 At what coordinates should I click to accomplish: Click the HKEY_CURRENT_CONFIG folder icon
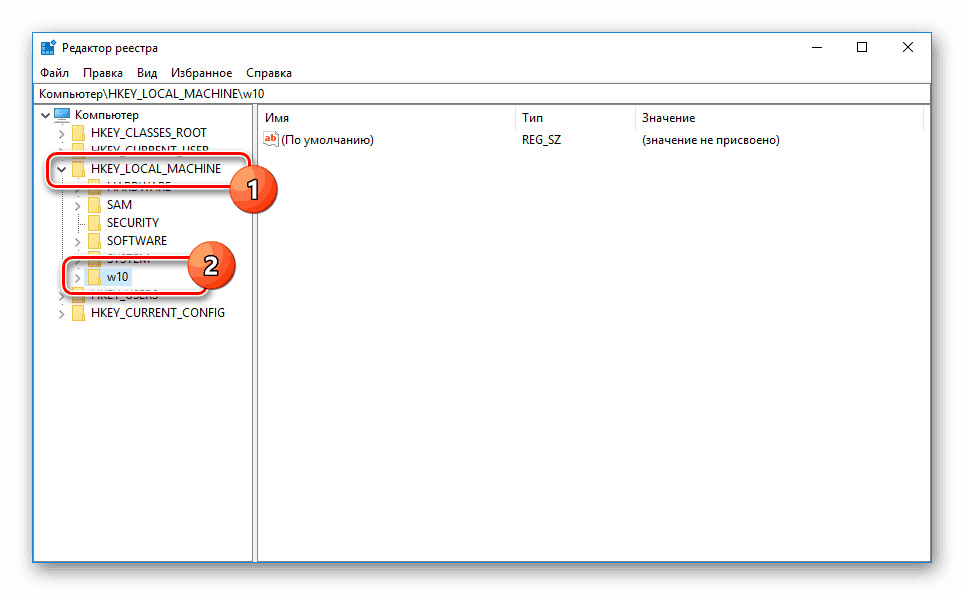79,312
